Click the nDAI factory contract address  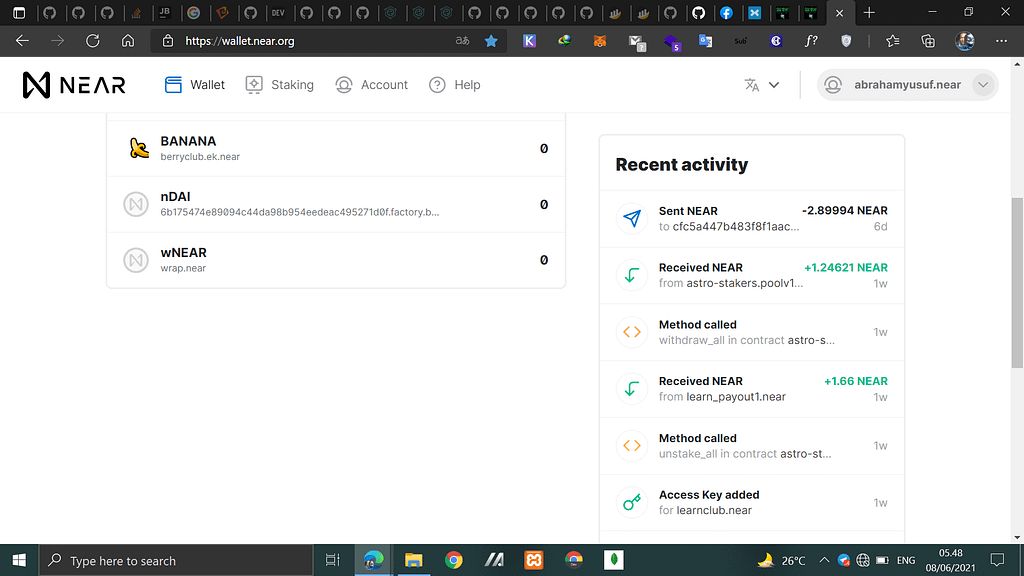point(300,212)
